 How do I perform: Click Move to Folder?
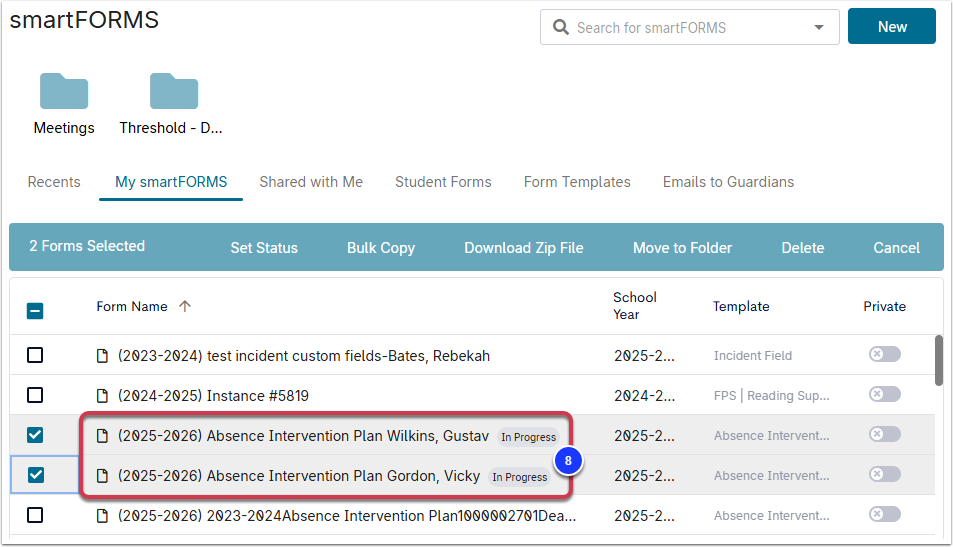coord(683,248)
